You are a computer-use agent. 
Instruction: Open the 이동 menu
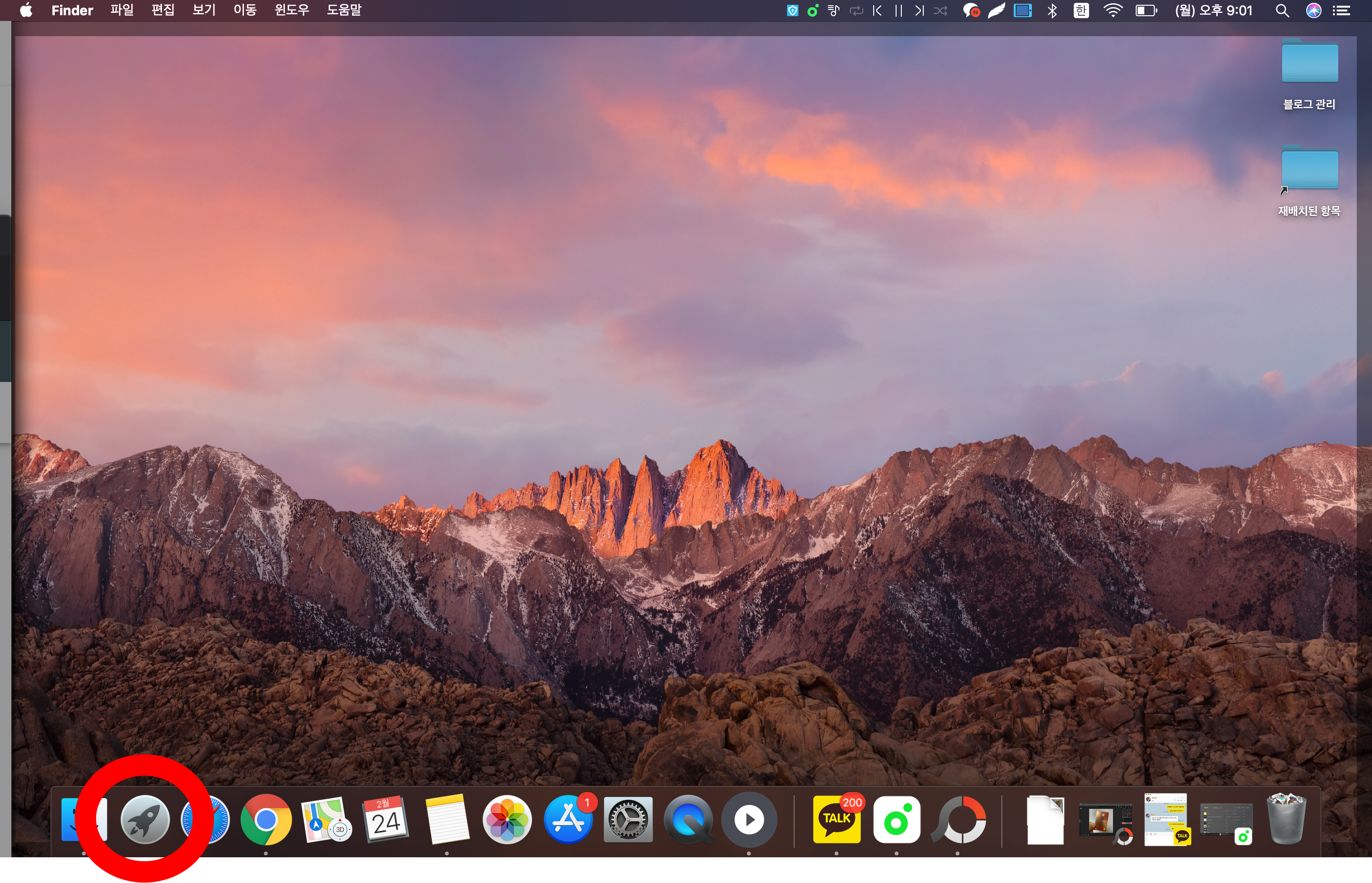[245, 10]
